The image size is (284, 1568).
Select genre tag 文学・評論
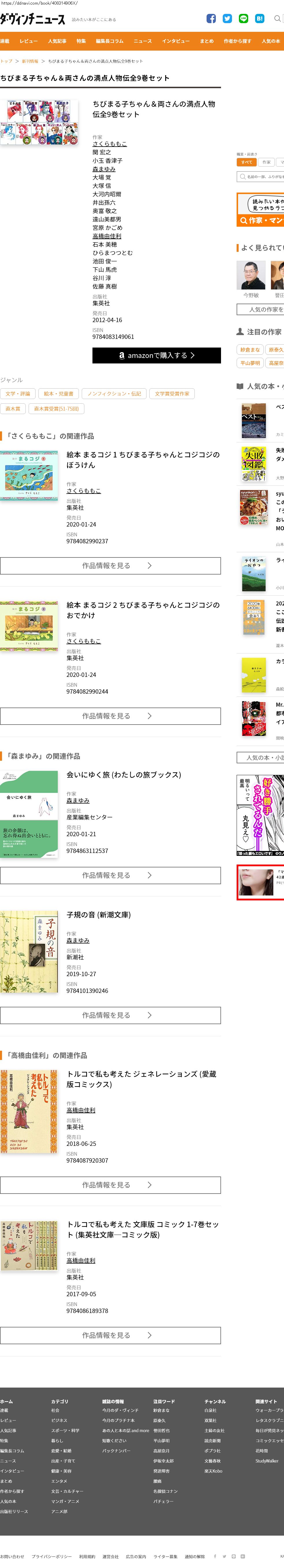click(18, 394)
